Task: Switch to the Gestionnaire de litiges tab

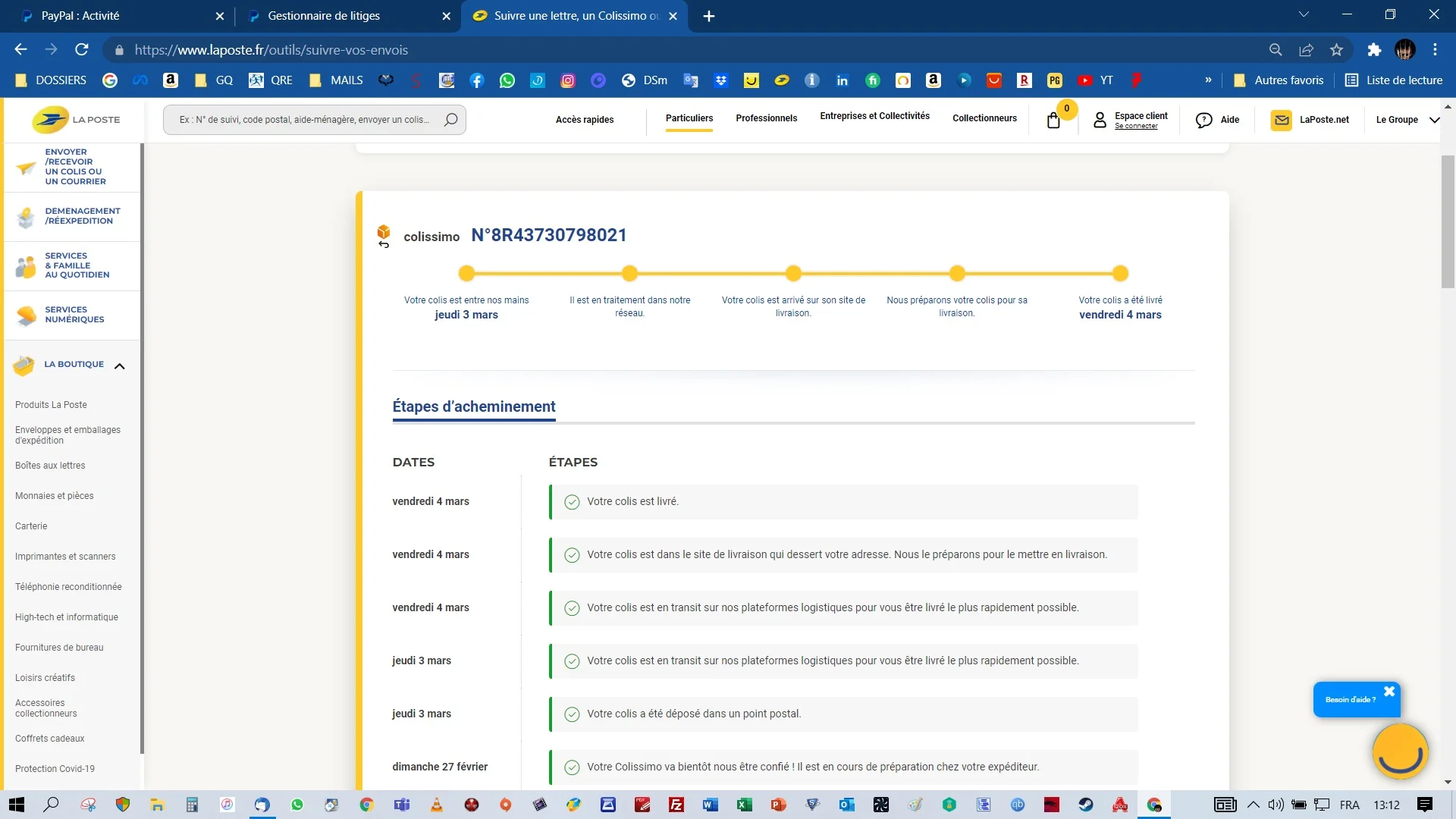Action: coord(324,16)
